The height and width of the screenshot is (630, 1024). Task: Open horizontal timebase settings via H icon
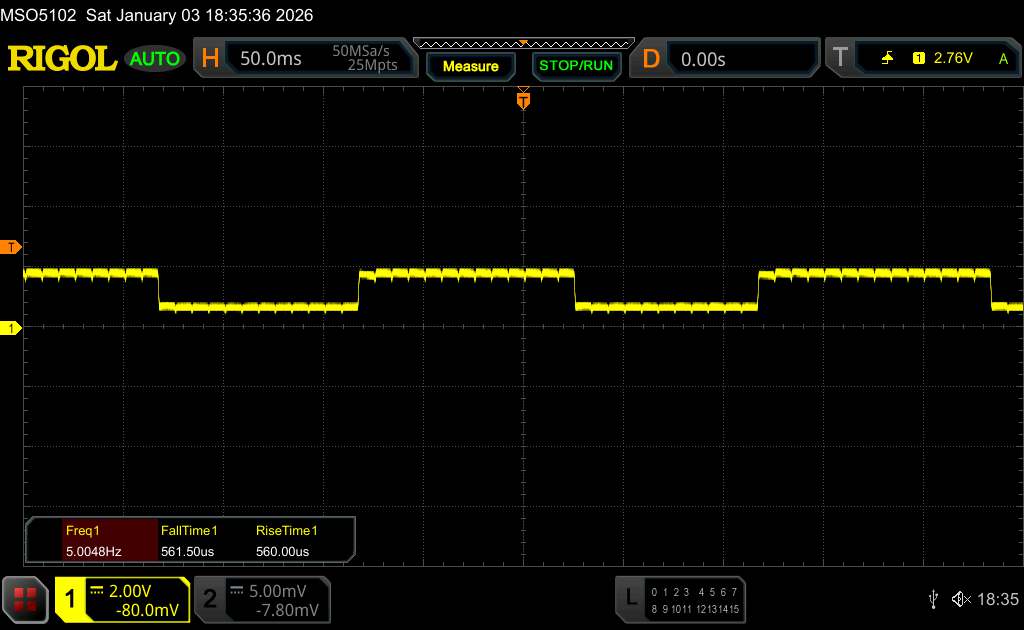[210, 59]
